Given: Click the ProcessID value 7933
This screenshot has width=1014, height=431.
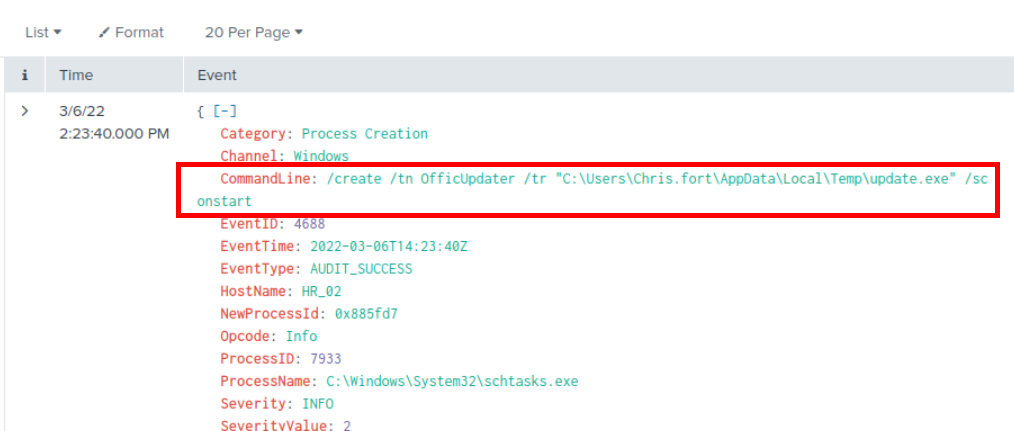Looking at the screenshot, I should pyautogui.click(x=325, y=359).
